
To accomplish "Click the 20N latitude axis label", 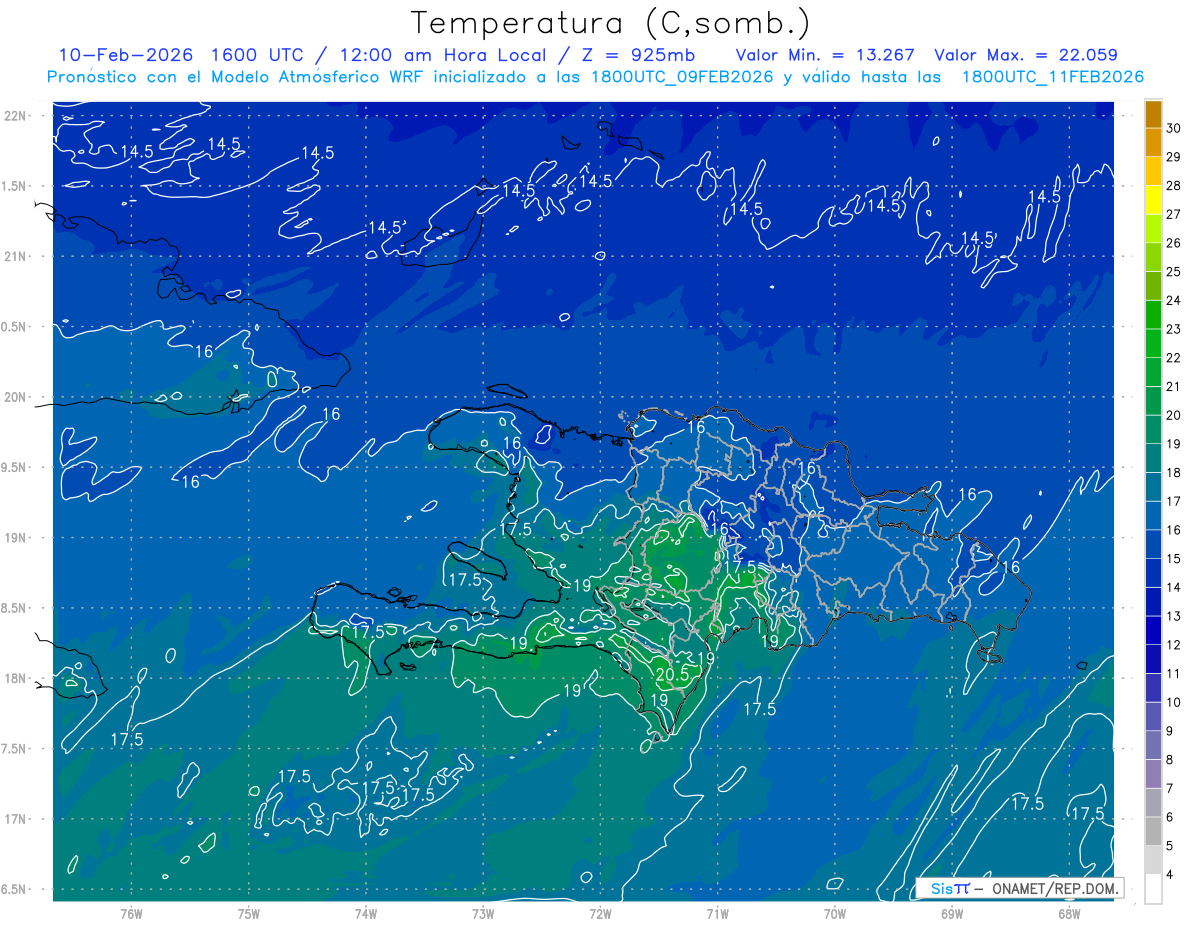I will click(16, 398).
